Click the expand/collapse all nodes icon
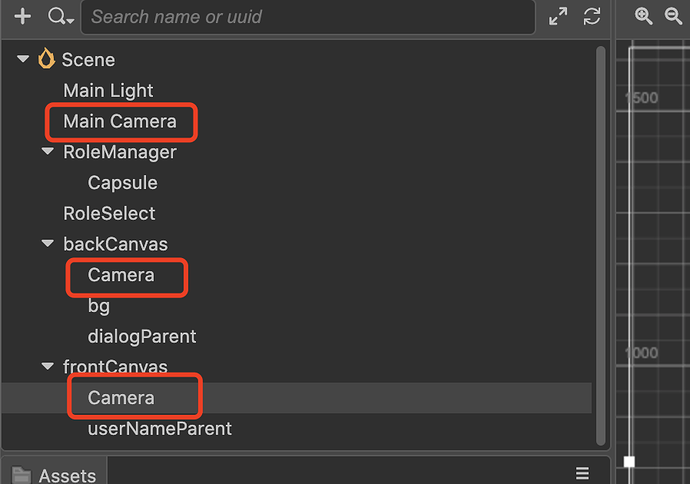Image resolution: width=690 pixels, height=484 pixels. 558,16
